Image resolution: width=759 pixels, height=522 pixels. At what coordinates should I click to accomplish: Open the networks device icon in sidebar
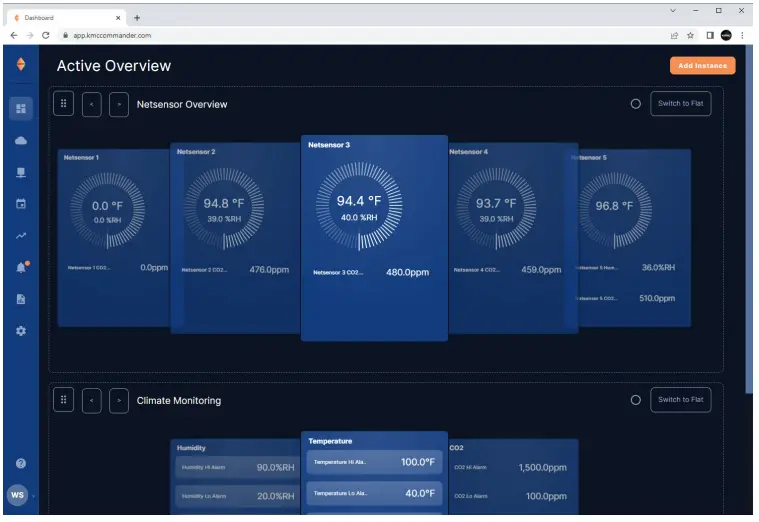(21, 173)
